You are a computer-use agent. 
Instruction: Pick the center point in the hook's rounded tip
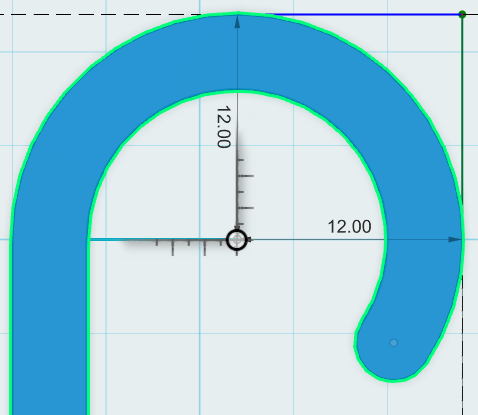(394, 343)
